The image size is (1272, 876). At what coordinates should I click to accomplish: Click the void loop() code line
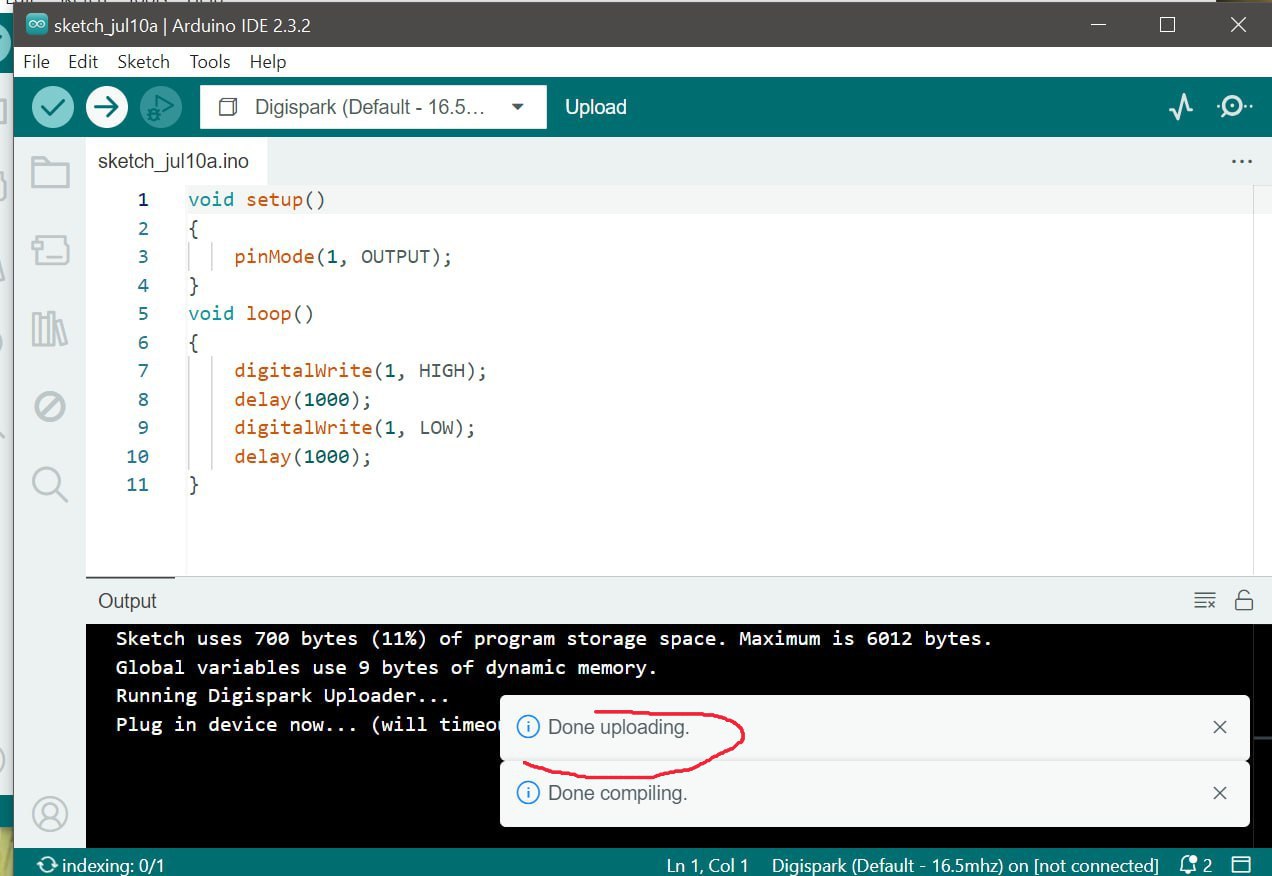(251, 314)
